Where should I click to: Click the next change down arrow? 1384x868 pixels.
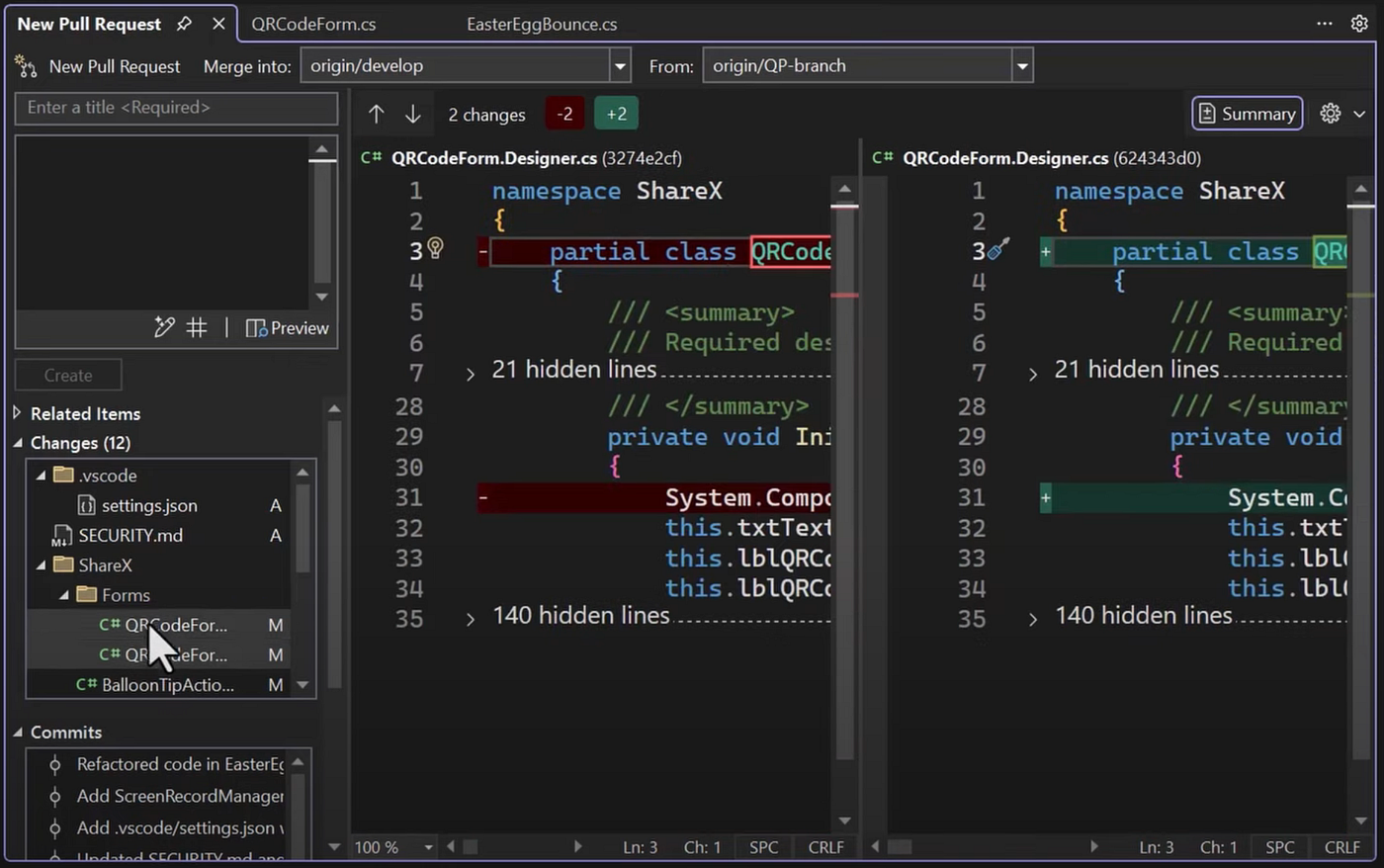pyautogui.click(x=413, y=115)
